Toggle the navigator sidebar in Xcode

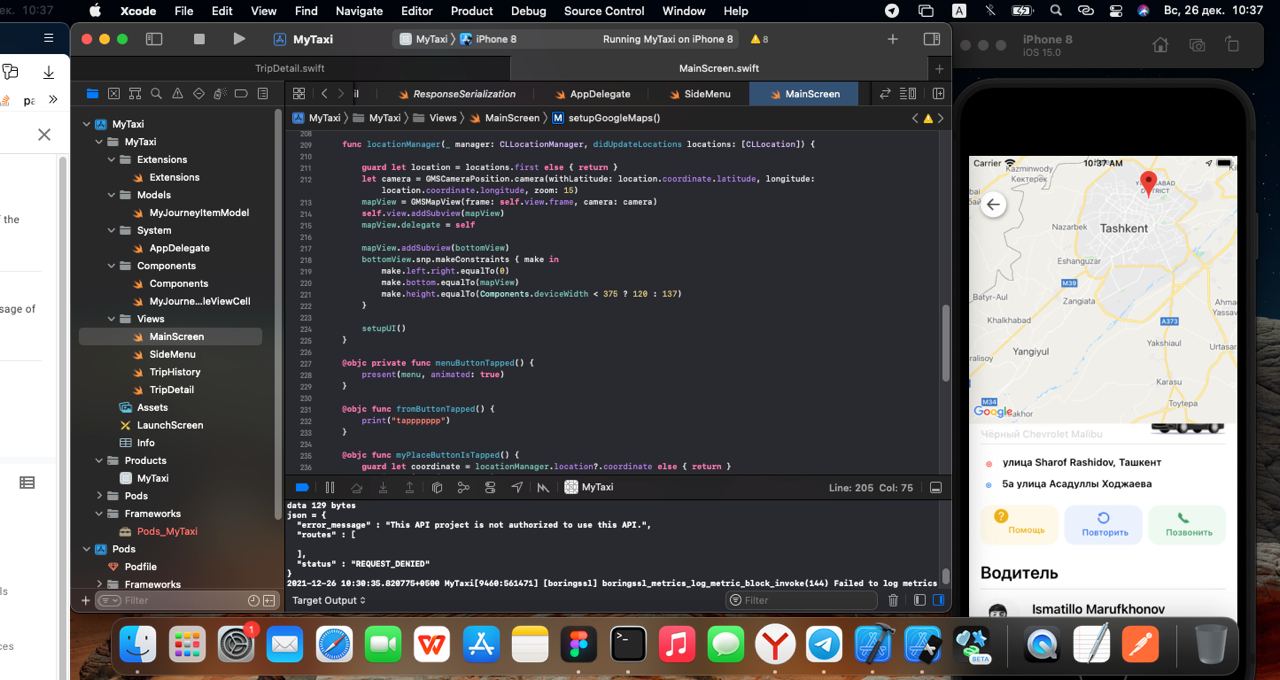(x=154, y=39)
